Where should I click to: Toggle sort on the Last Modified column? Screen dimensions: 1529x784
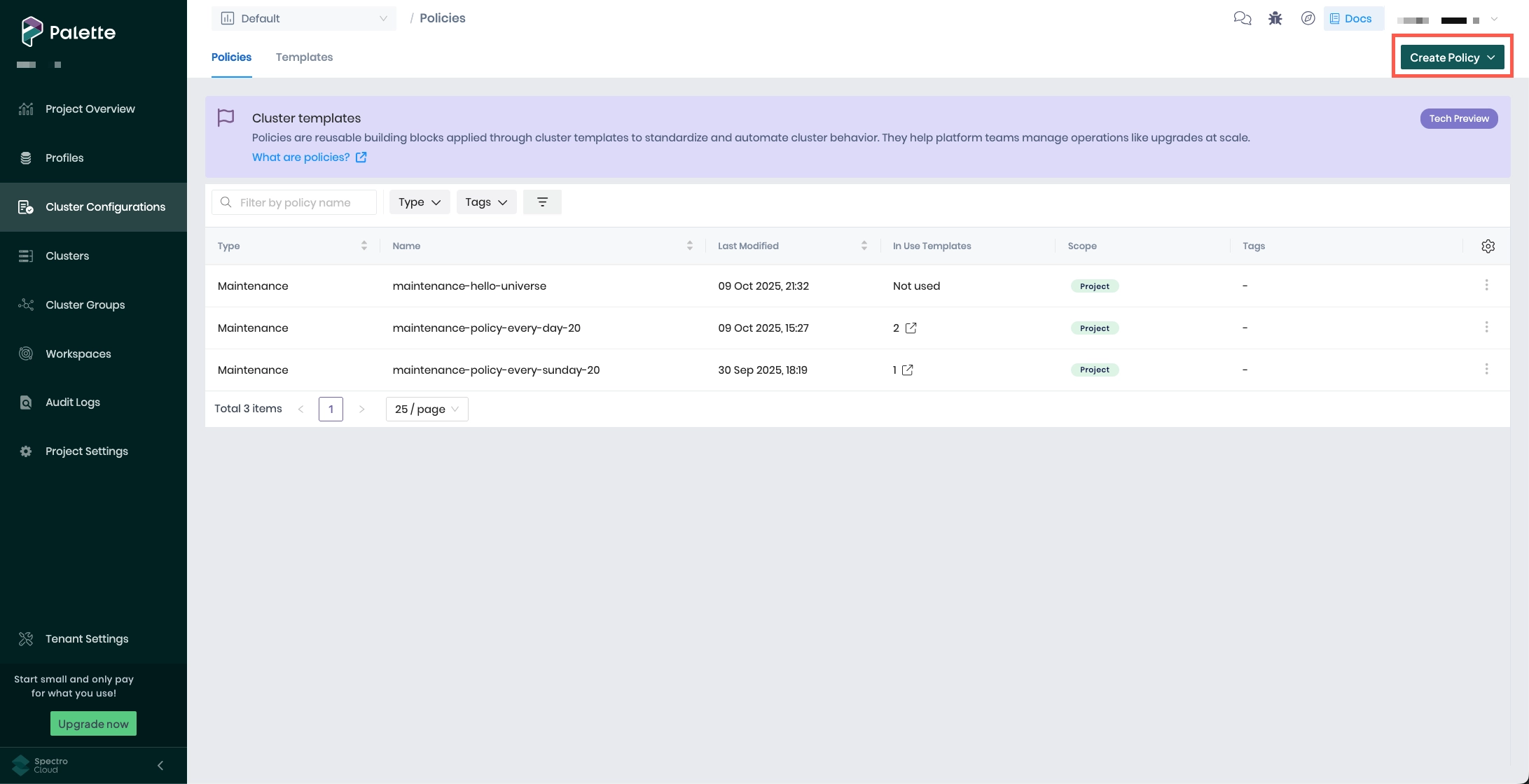864,245
